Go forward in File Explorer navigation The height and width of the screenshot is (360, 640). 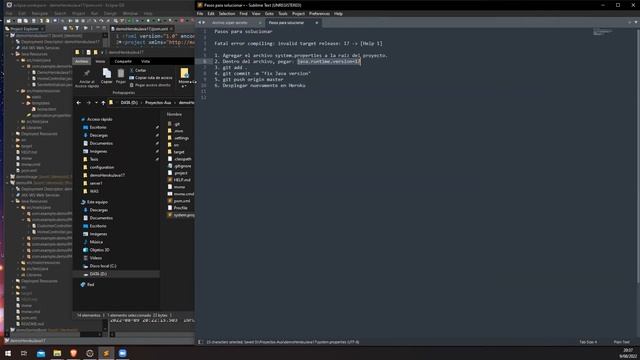88,103
